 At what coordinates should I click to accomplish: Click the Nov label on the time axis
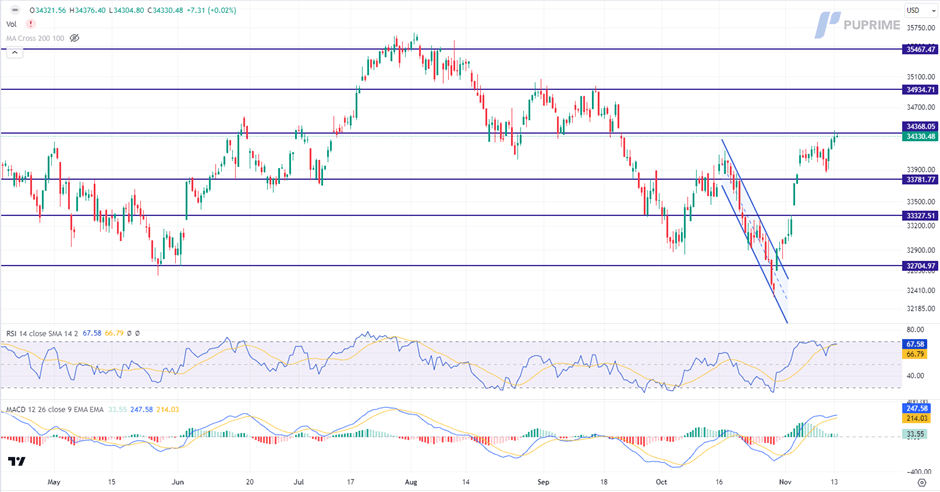point(785,482)
